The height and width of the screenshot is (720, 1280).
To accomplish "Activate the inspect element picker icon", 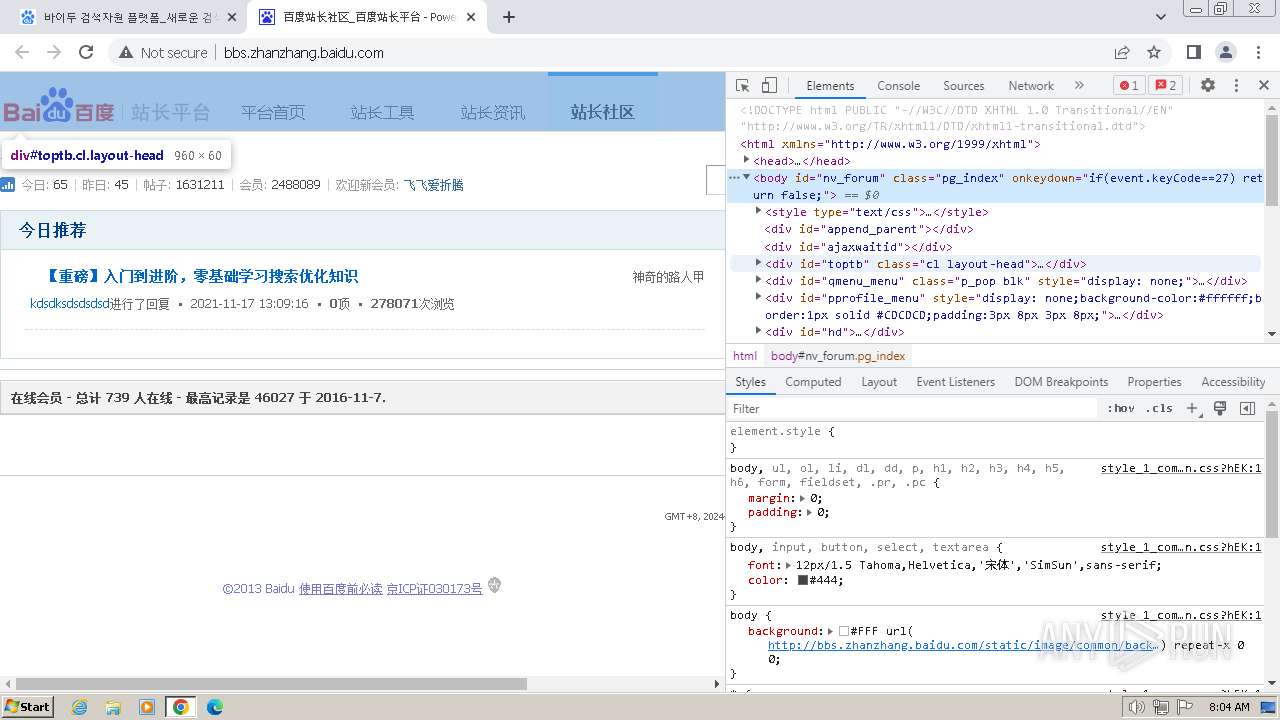I will pyautogui.click(x=742, y=86).
